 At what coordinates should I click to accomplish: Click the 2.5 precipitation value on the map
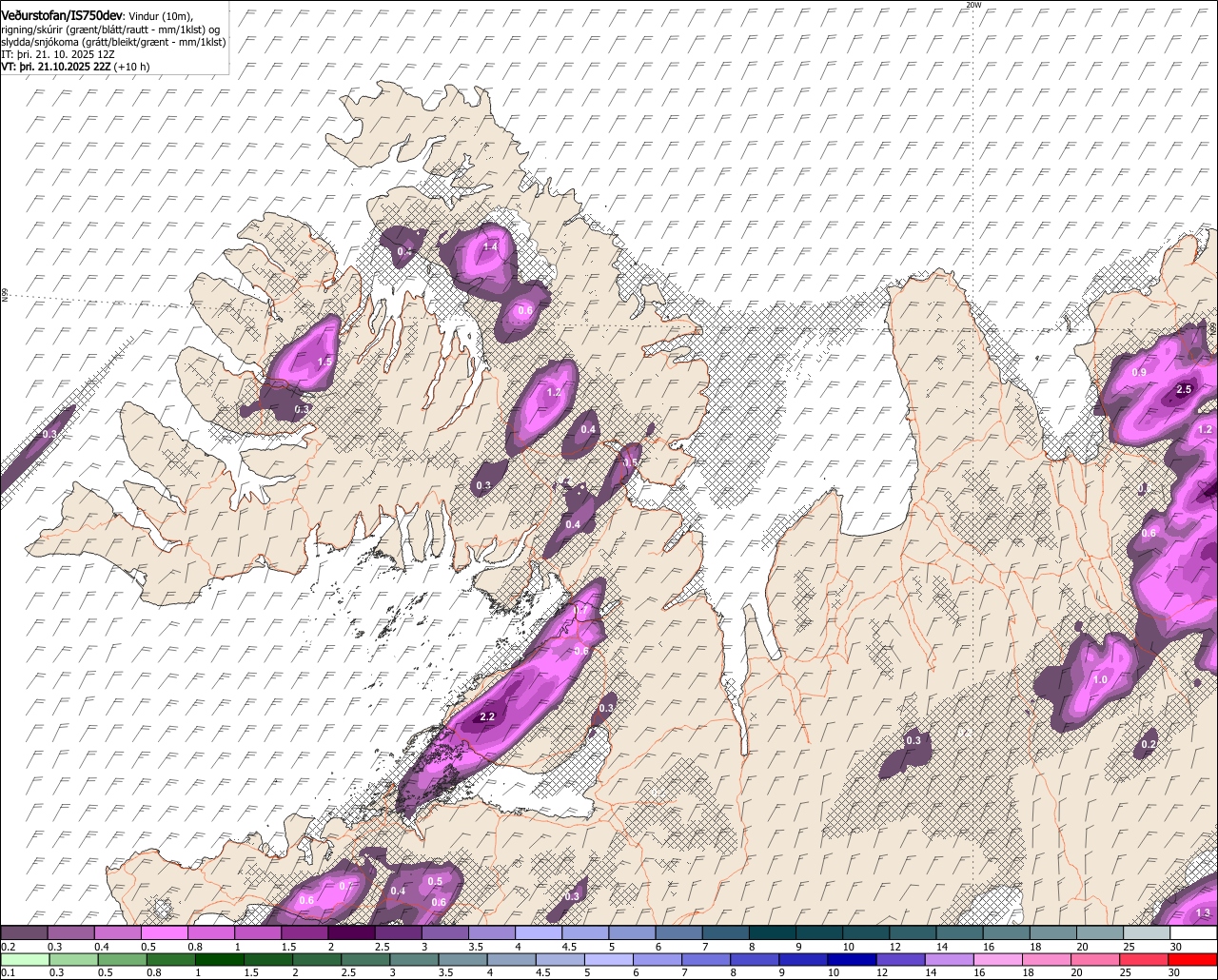pyautogui.click(x=1184, y=389)
